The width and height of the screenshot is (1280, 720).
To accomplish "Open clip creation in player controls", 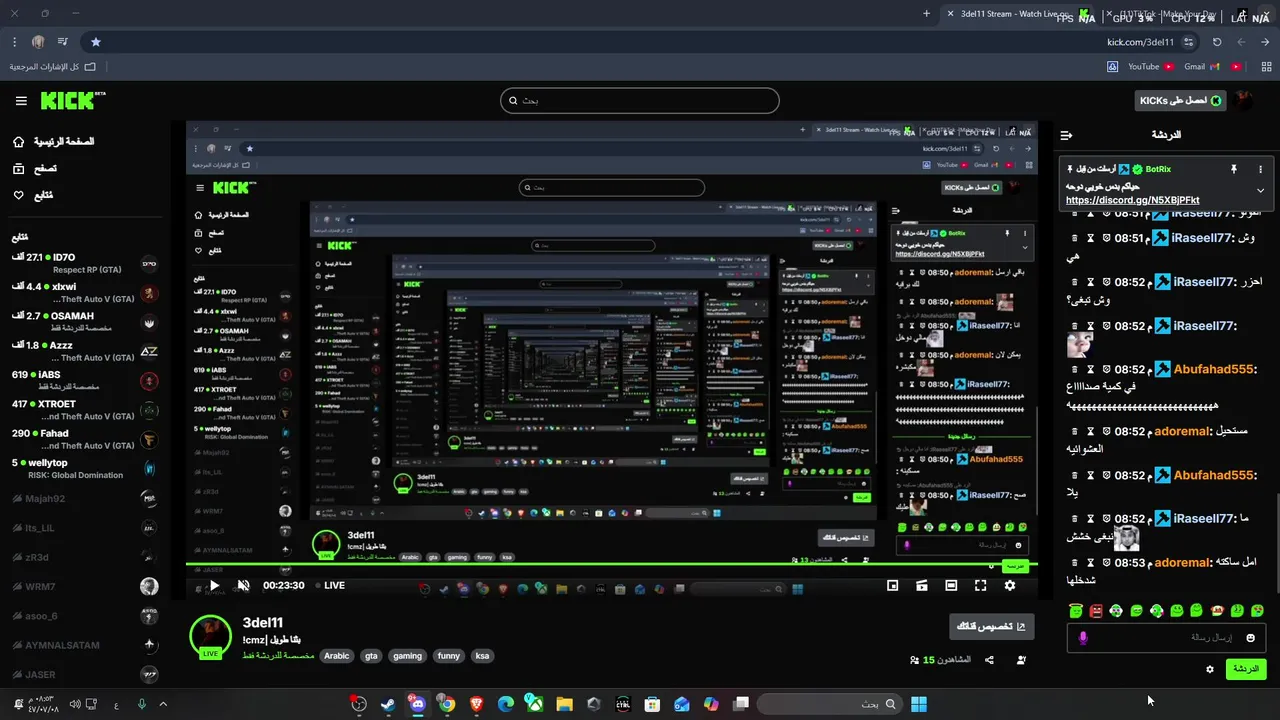I will (922, 586).
